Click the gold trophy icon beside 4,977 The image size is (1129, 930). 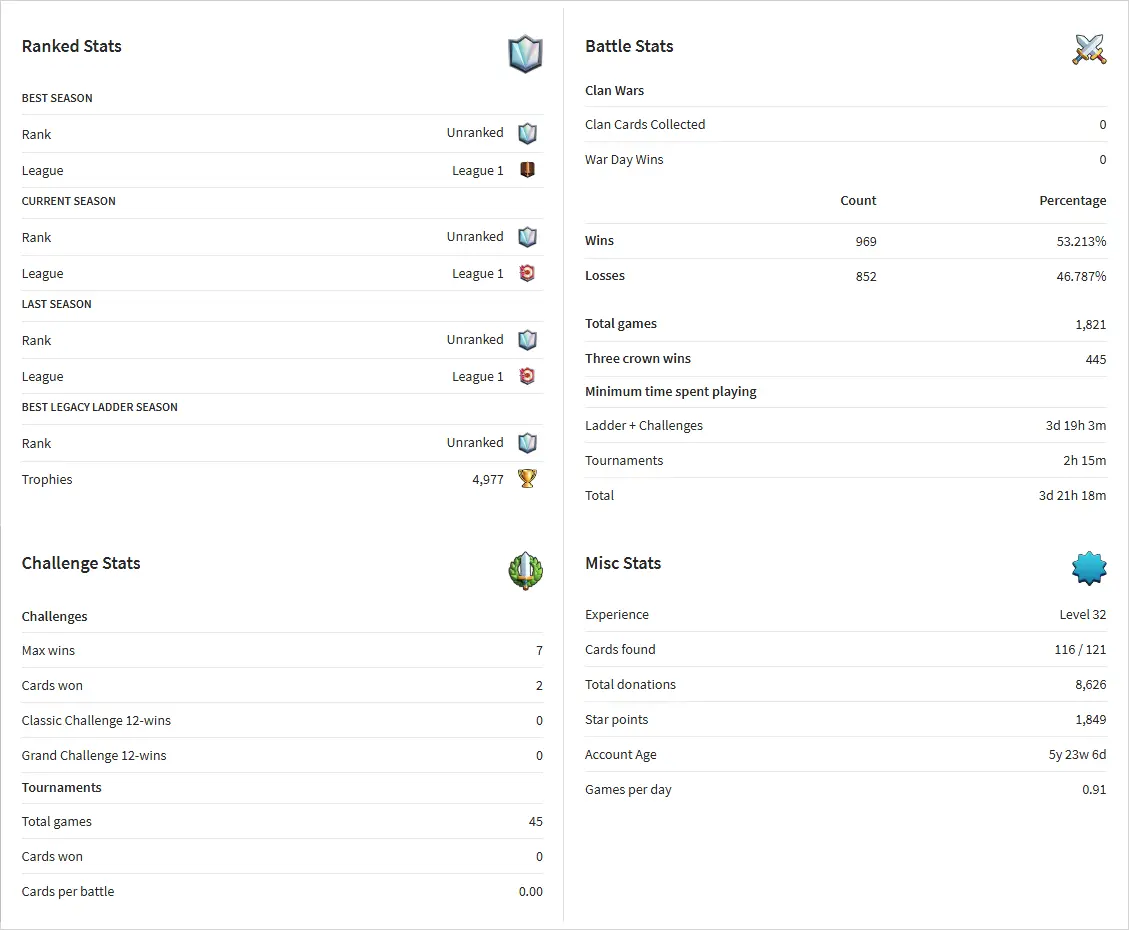pyautogui.click(x=527, y=479)
